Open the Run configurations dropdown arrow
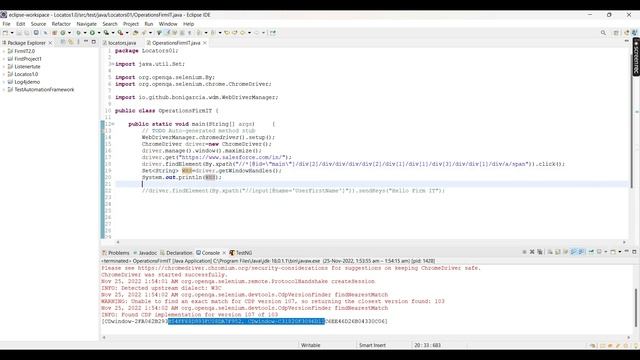The height and width of the screenshot is (360, 640). tap(99, 33)
